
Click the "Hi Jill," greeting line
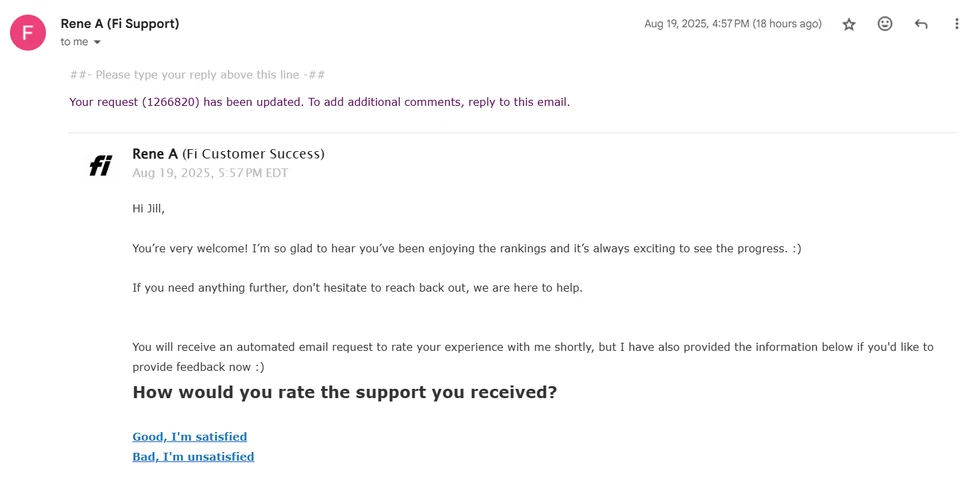pyautogui.click(x=148, y=209)
